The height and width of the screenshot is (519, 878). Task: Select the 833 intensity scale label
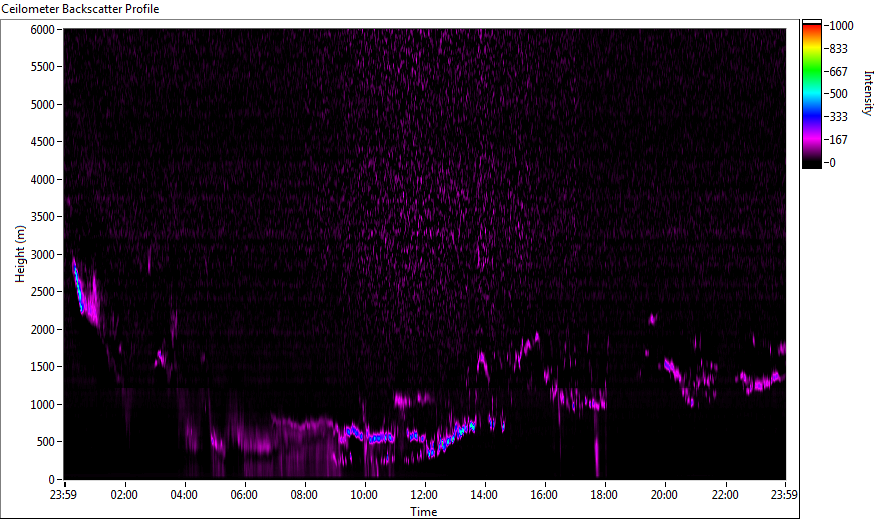[839, 49]
